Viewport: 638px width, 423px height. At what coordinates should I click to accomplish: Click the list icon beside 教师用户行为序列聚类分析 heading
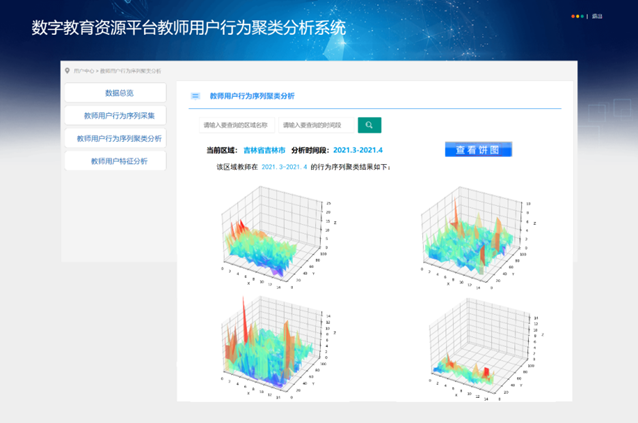pos(195,96)
